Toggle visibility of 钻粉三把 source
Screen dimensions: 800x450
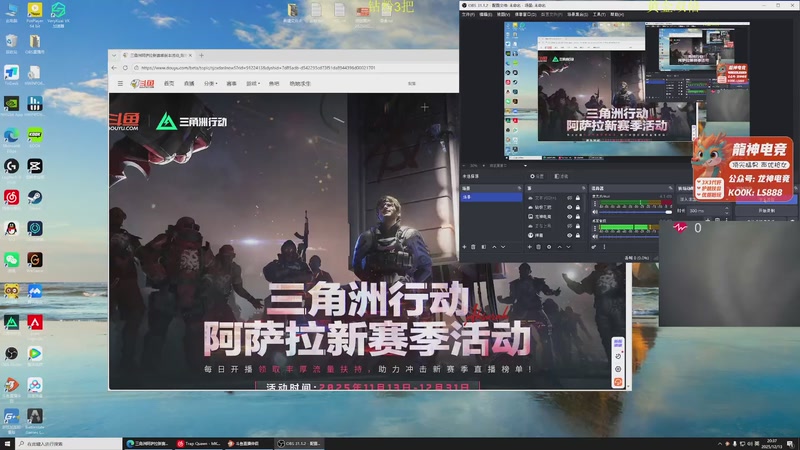(x=569, y=207)
